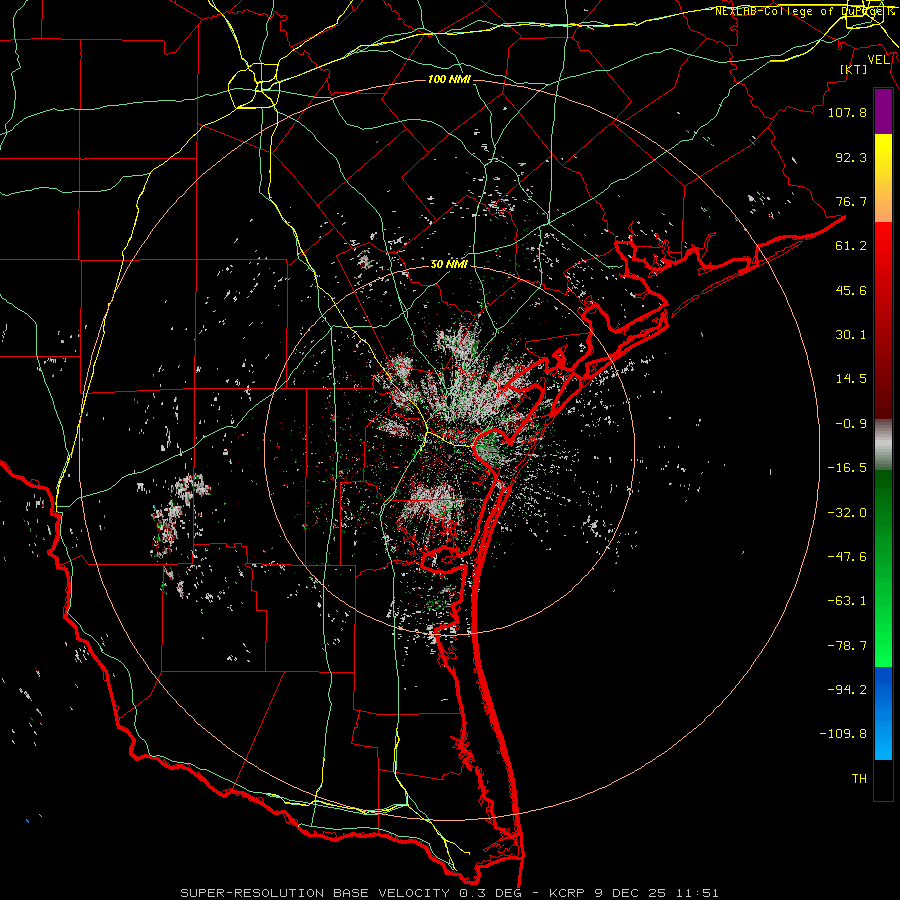Image resolution: width=900 pixels, height=900 pixels.
Task: Select the yellow-orange segment of the velocity scale
Action: (883, 178)
